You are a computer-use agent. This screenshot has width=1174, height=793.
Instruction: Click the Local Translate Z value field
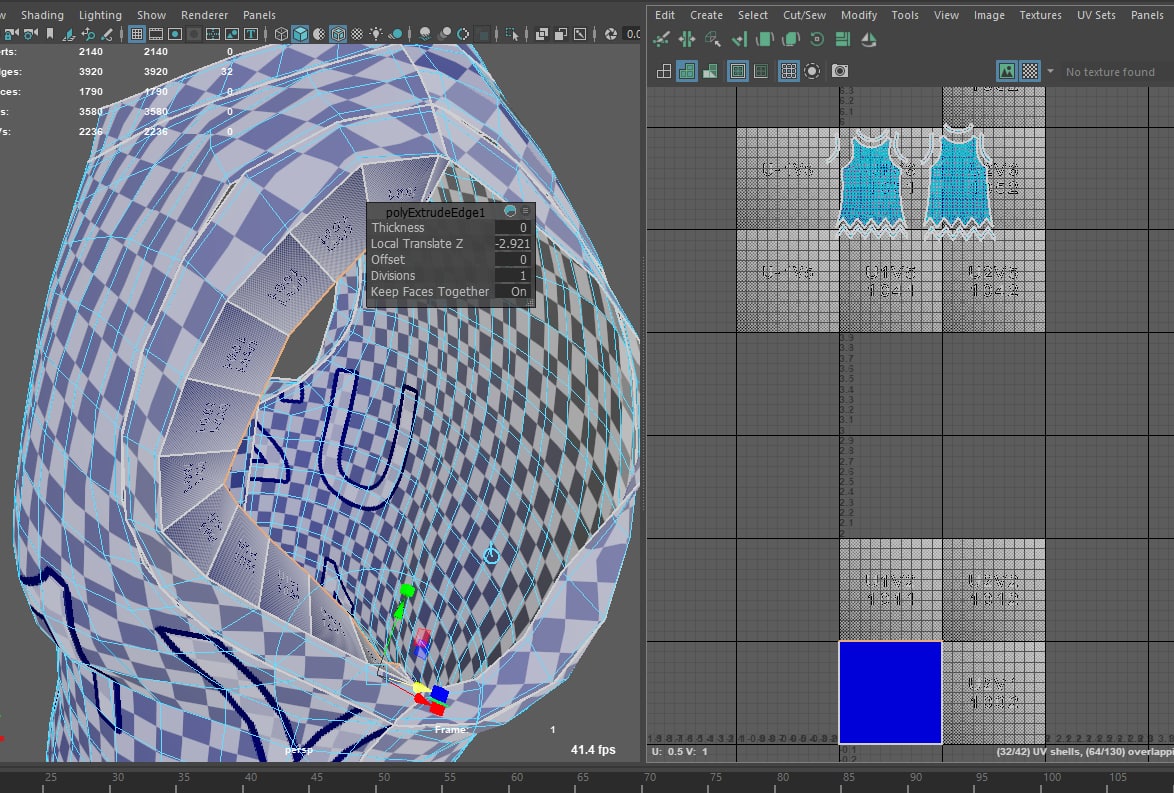coord(513,243)
